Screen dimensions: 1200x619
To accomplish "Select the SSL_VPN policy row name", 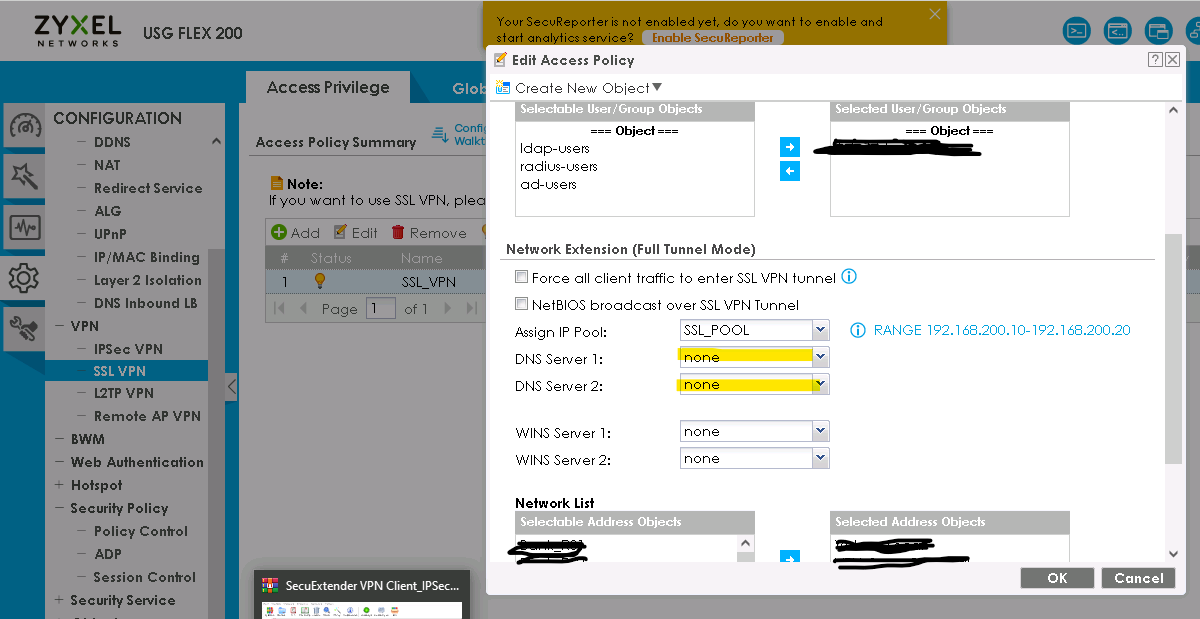I will pyautogui.click(x=428, y=282).
